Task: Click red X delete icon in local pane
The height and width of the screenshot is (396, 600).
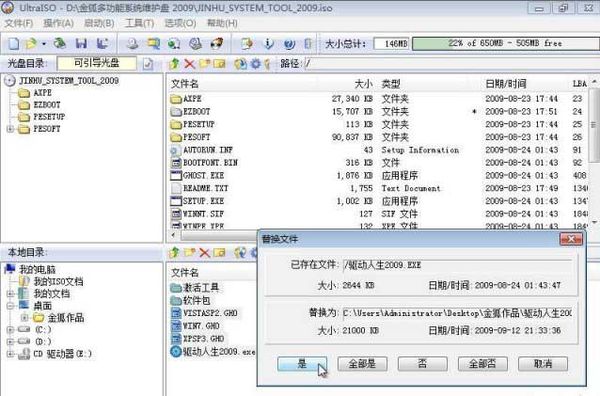Action: pos(204,253)
